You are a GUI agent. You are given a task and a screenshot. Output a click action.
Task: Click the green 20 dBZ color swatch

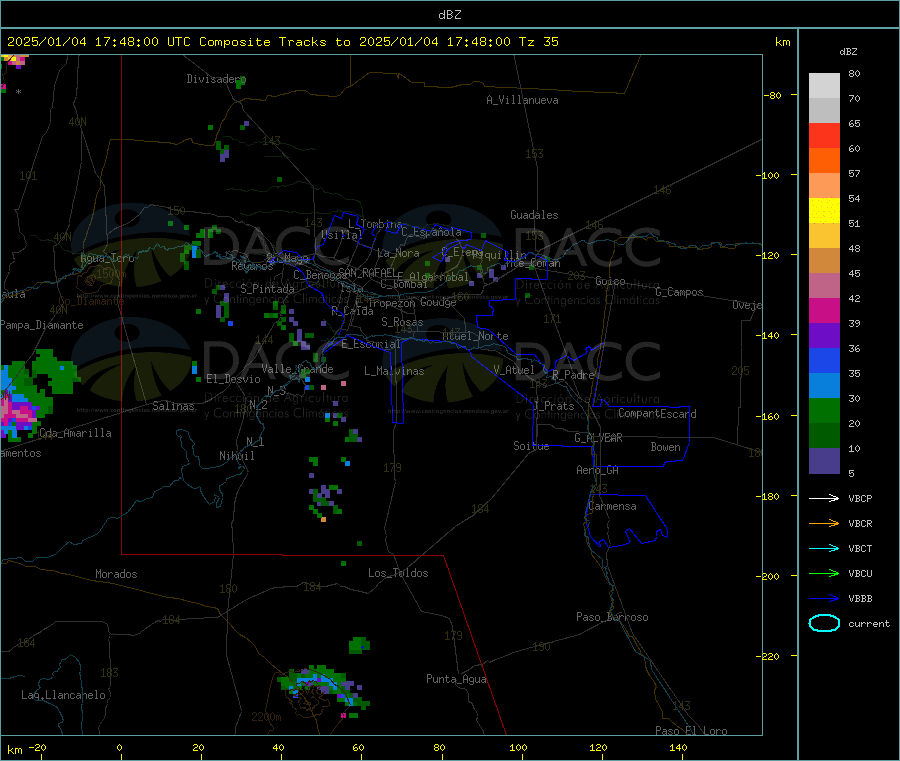(x=824, y=410)
